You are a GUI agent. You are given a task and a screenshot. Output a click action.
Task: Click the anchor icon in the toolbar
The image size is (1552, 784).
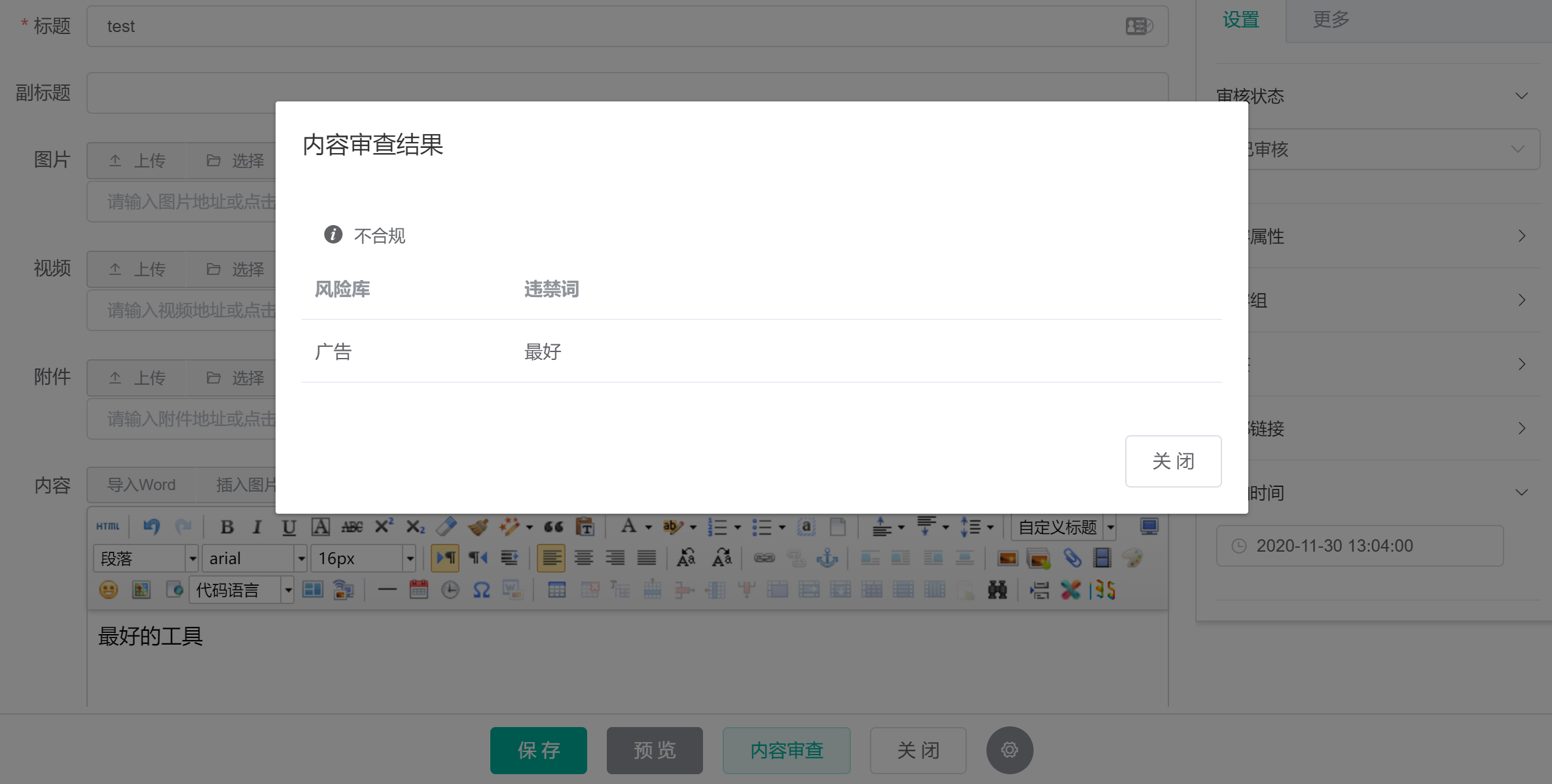coord(827,558)
